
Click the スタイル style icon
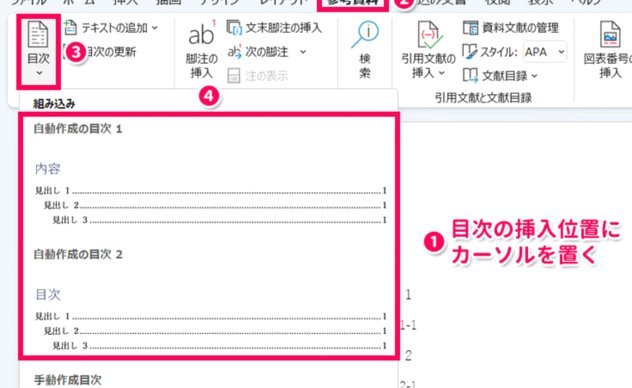click(469, 52)
